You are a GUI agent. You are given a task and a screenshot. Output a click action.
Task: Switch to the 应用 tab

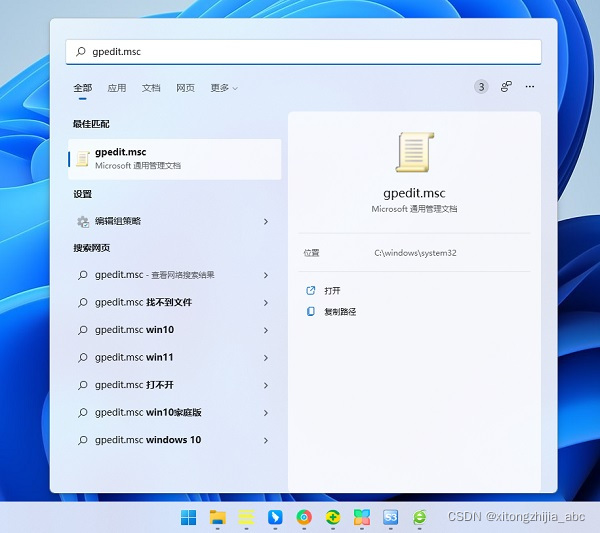117,88
